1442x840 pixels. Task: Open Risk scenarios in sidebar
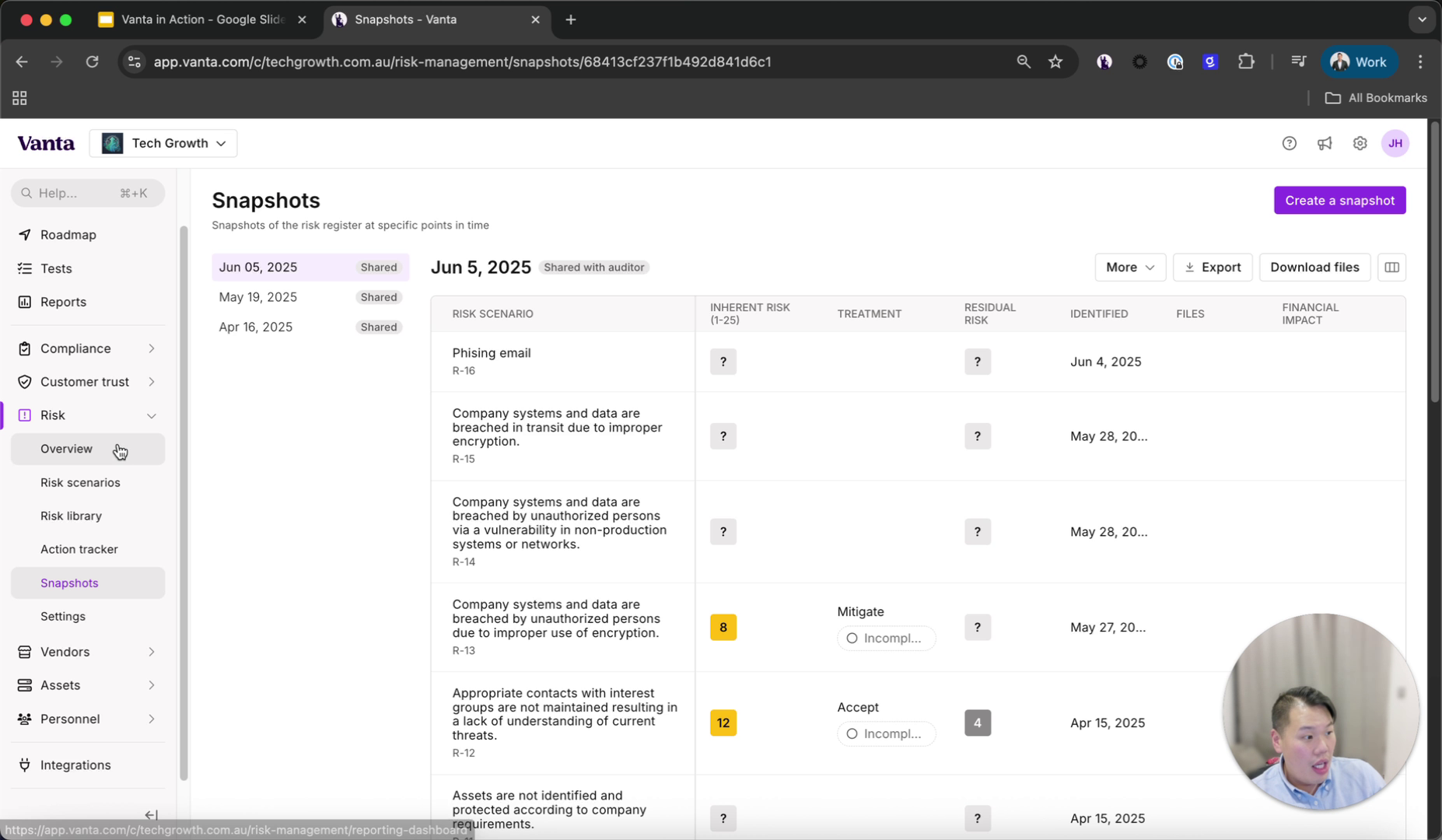coord(80,482)
